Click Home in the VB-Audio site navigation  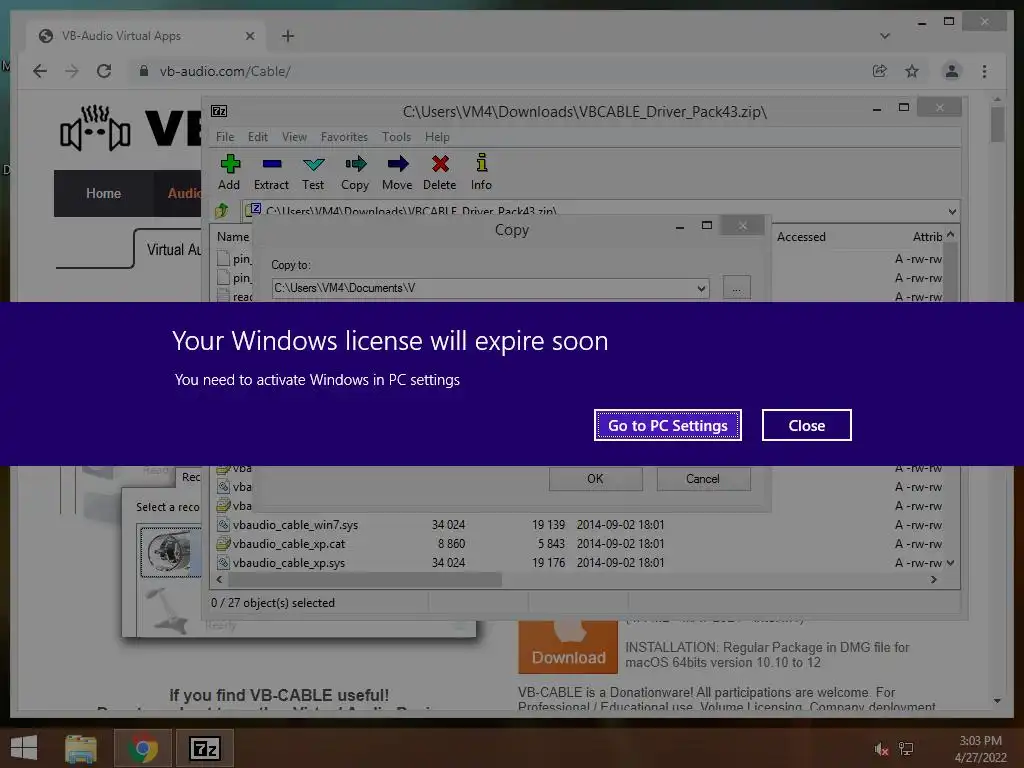pos(103,193)
